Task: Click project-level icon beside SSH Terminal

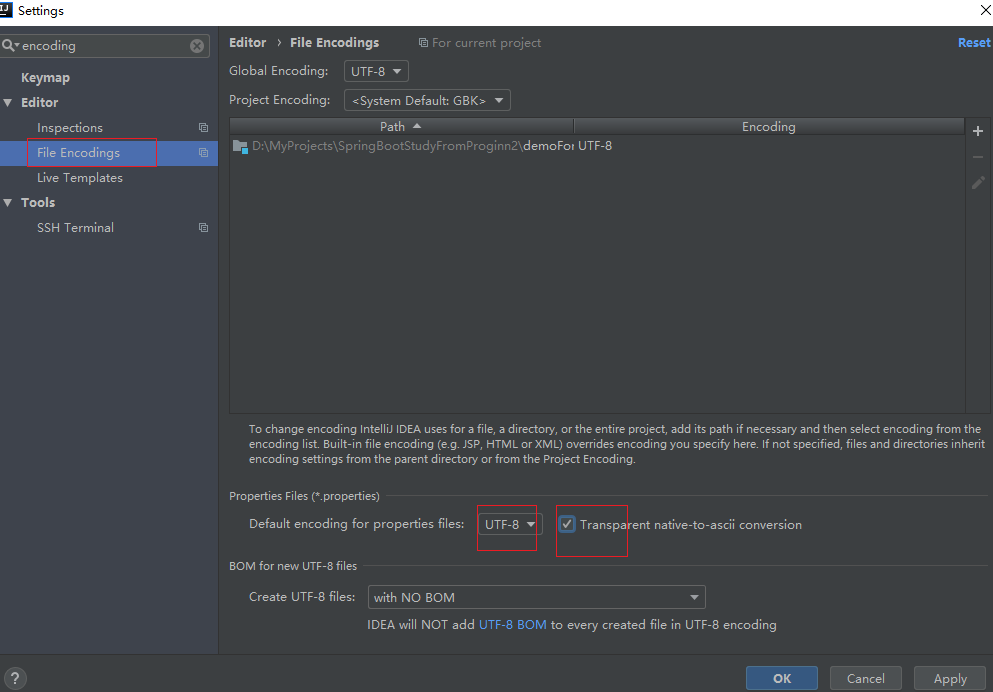Action: 203,228
